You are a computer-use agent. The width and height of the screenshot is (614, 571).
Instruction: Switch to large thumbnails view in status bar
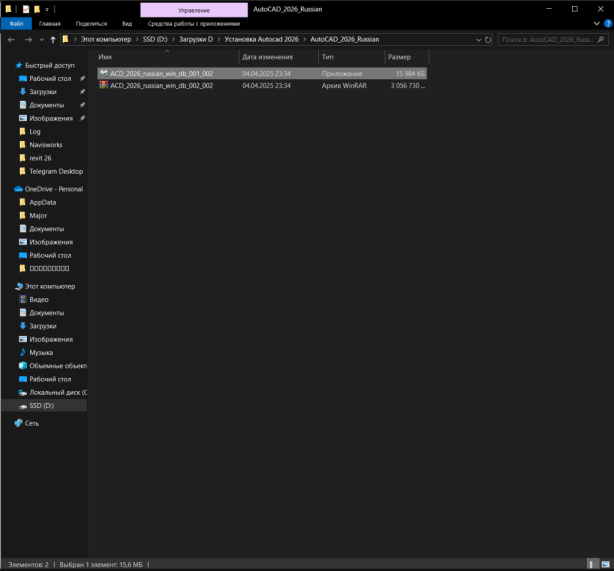607,564
